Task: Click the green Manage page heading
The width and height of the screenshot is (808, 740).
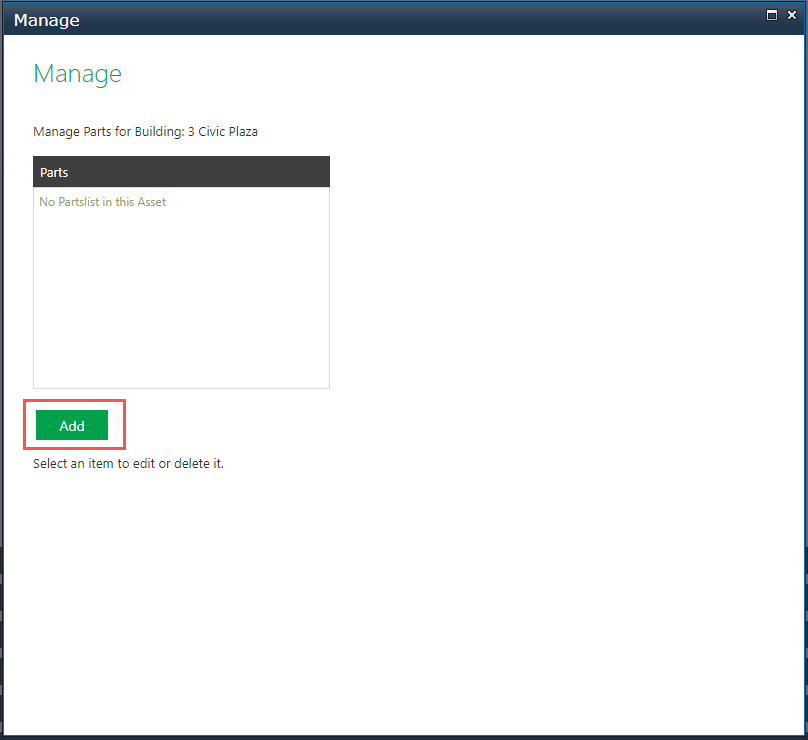Action: pos(77,74)
